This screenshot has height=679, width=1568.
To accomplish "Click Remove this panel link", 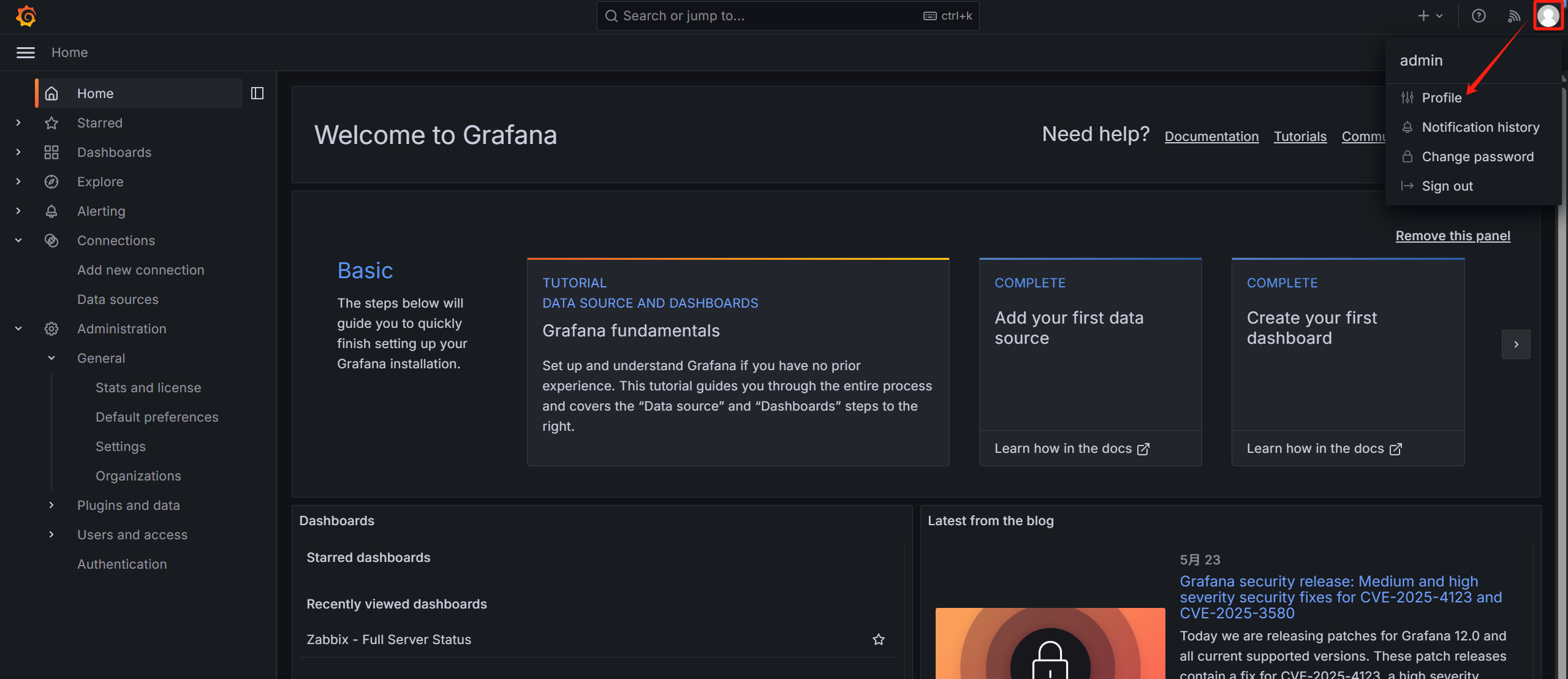I will tap(1453, 236).
